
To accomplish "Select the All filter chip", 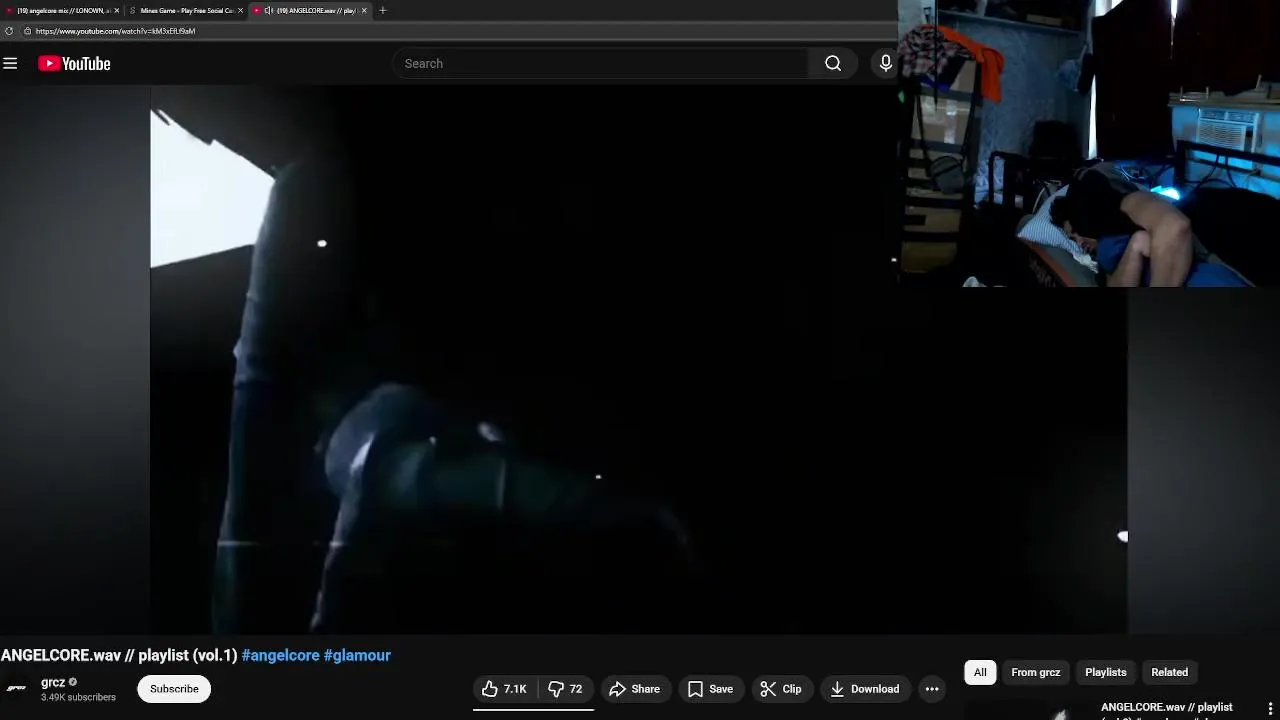I will 980,672.
